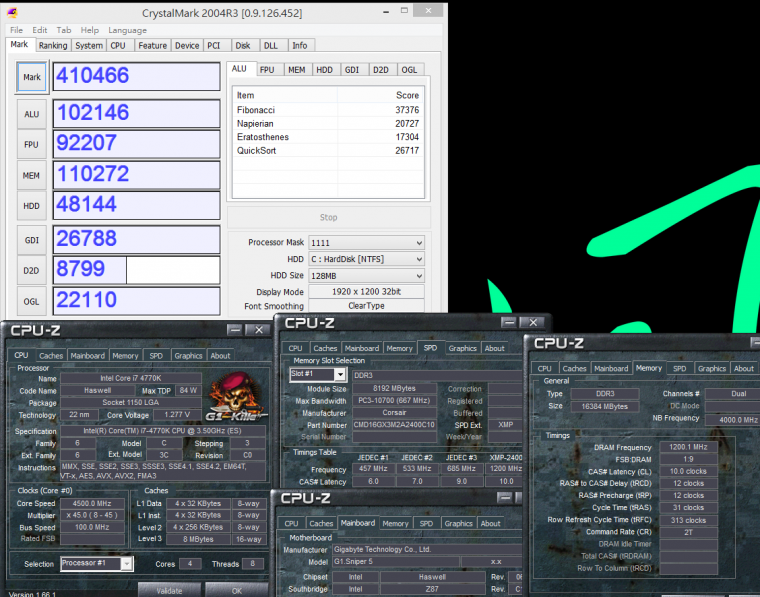Open CPU tab in the CPU-Z Memory window

click(544, 369)
